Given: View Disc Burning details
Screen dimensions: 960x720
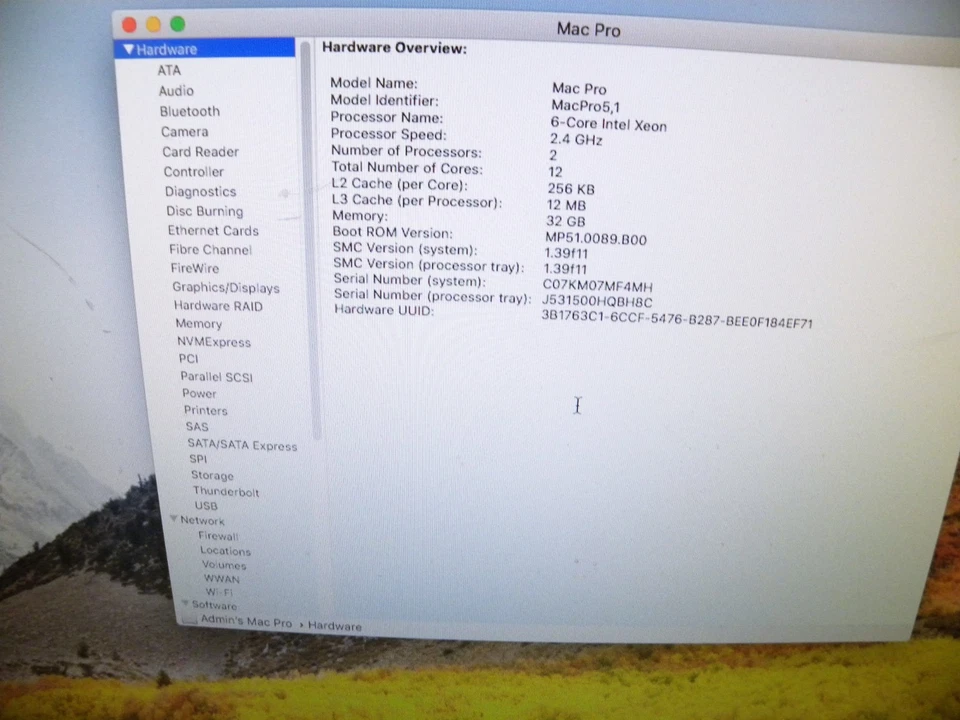Looking at the screenshot, I should click(204, 211).
